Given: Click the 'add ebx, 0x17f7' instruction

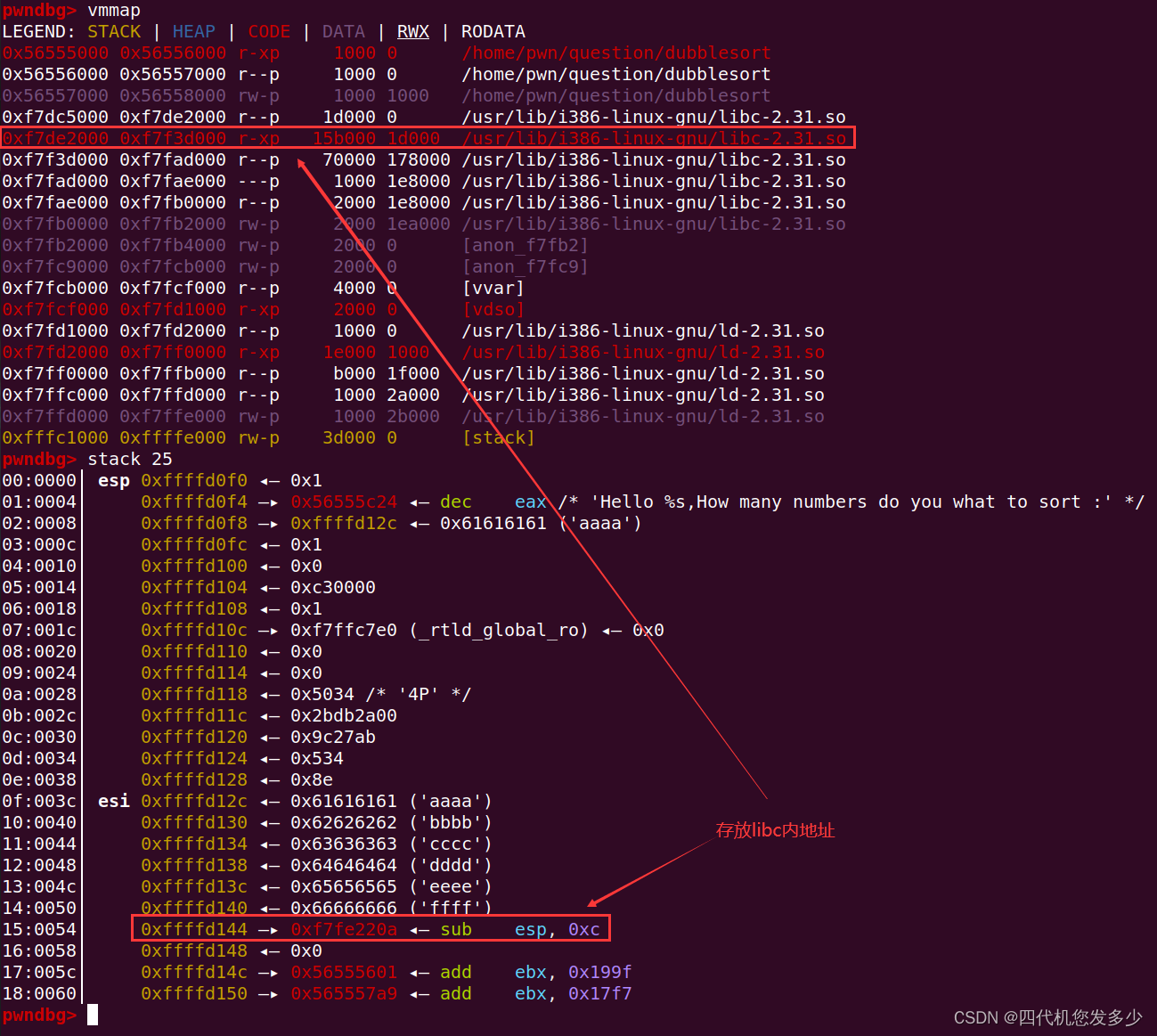Looking at the screenshot, I should [x=536, y=994].
